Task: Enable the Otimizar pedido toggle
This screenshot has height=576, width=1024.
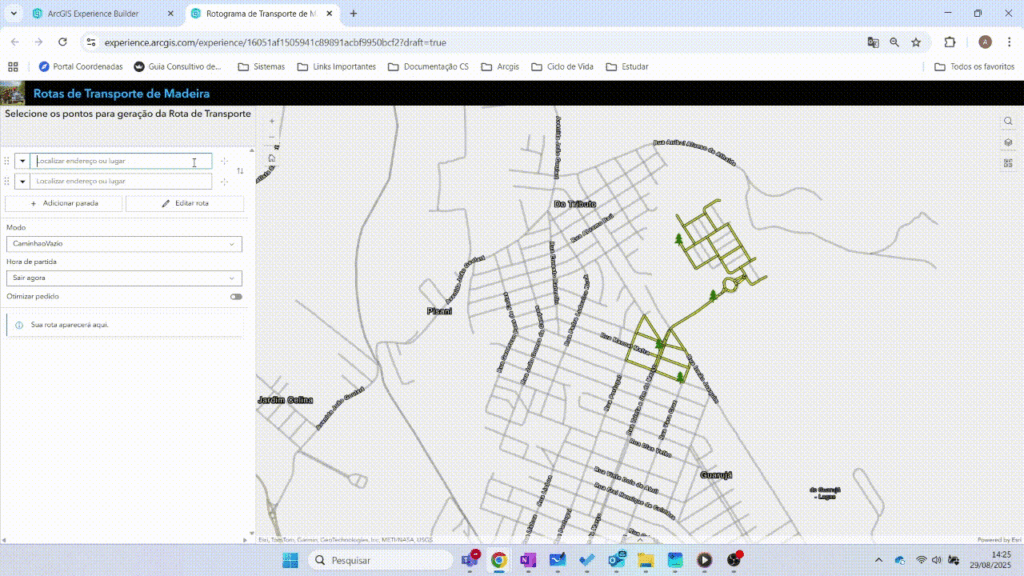Action: (x=236, y=297)
